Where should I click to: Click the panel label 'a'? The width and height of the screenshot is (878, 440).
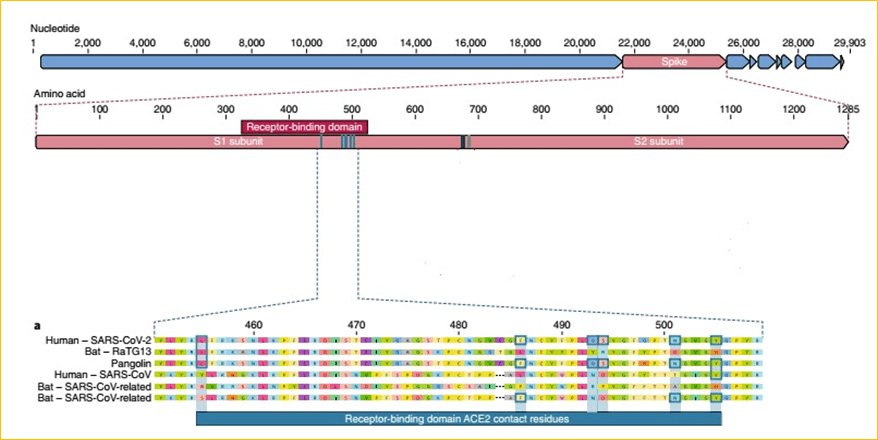click(x=37, y=326)
